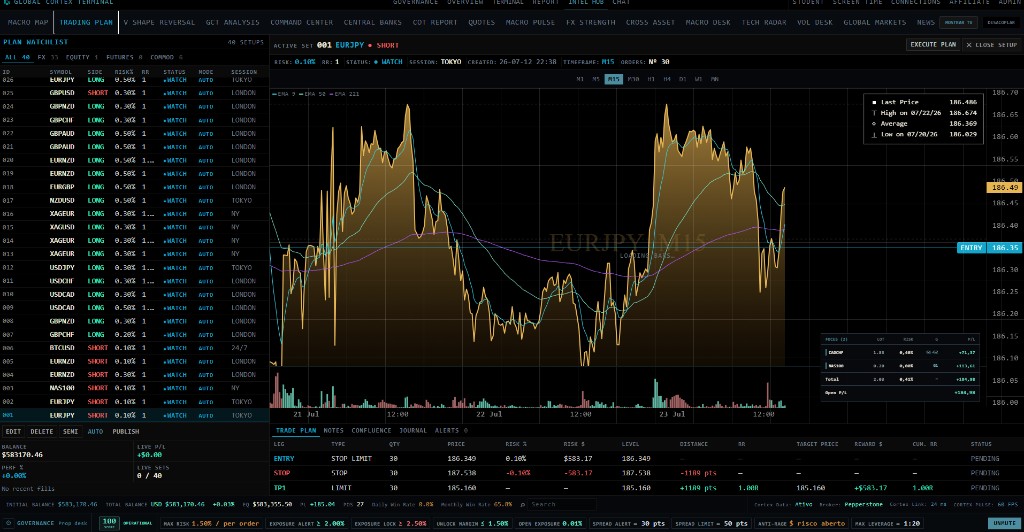Open FX Strength tab
Image resolution: width=1024 pixels, height=532 pixels.
pos(590,22)
